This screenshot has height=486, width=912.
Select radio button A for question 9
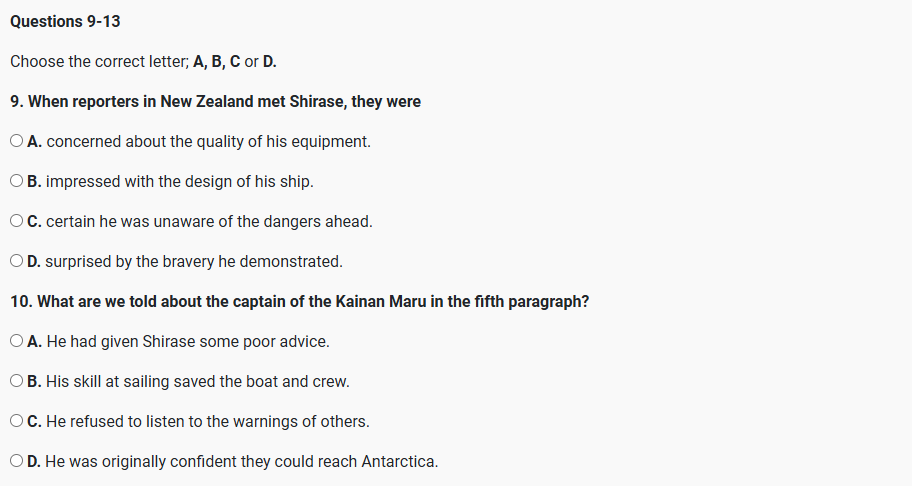17,142
